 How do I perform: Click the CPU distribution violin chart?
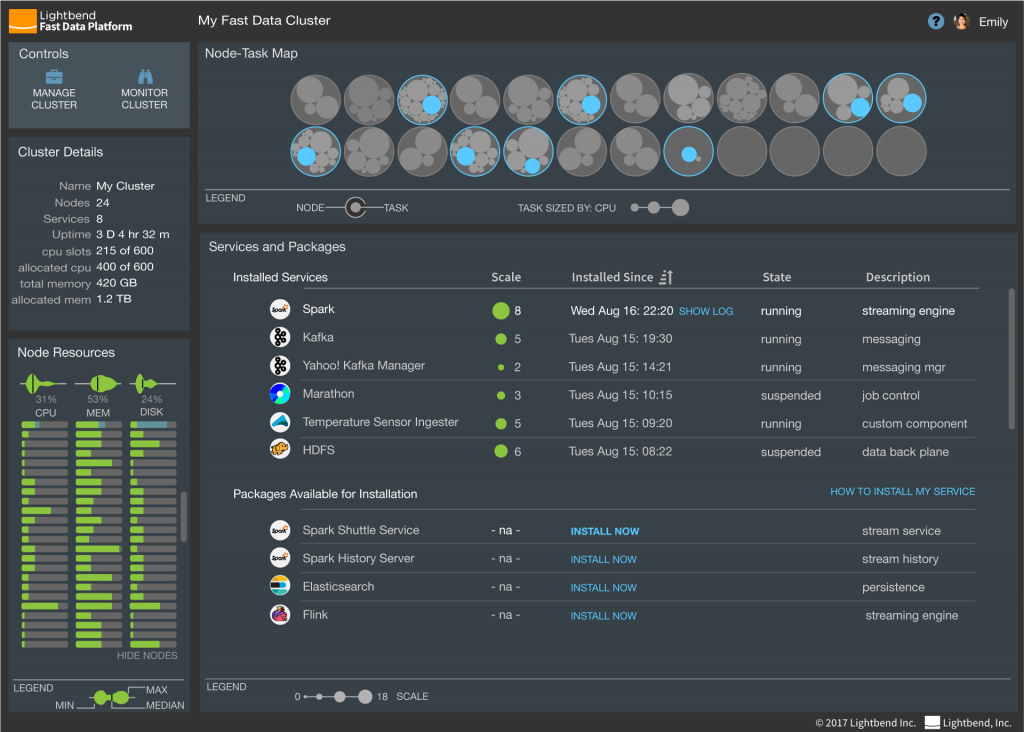pyautogui.click(x=44, y=384)
